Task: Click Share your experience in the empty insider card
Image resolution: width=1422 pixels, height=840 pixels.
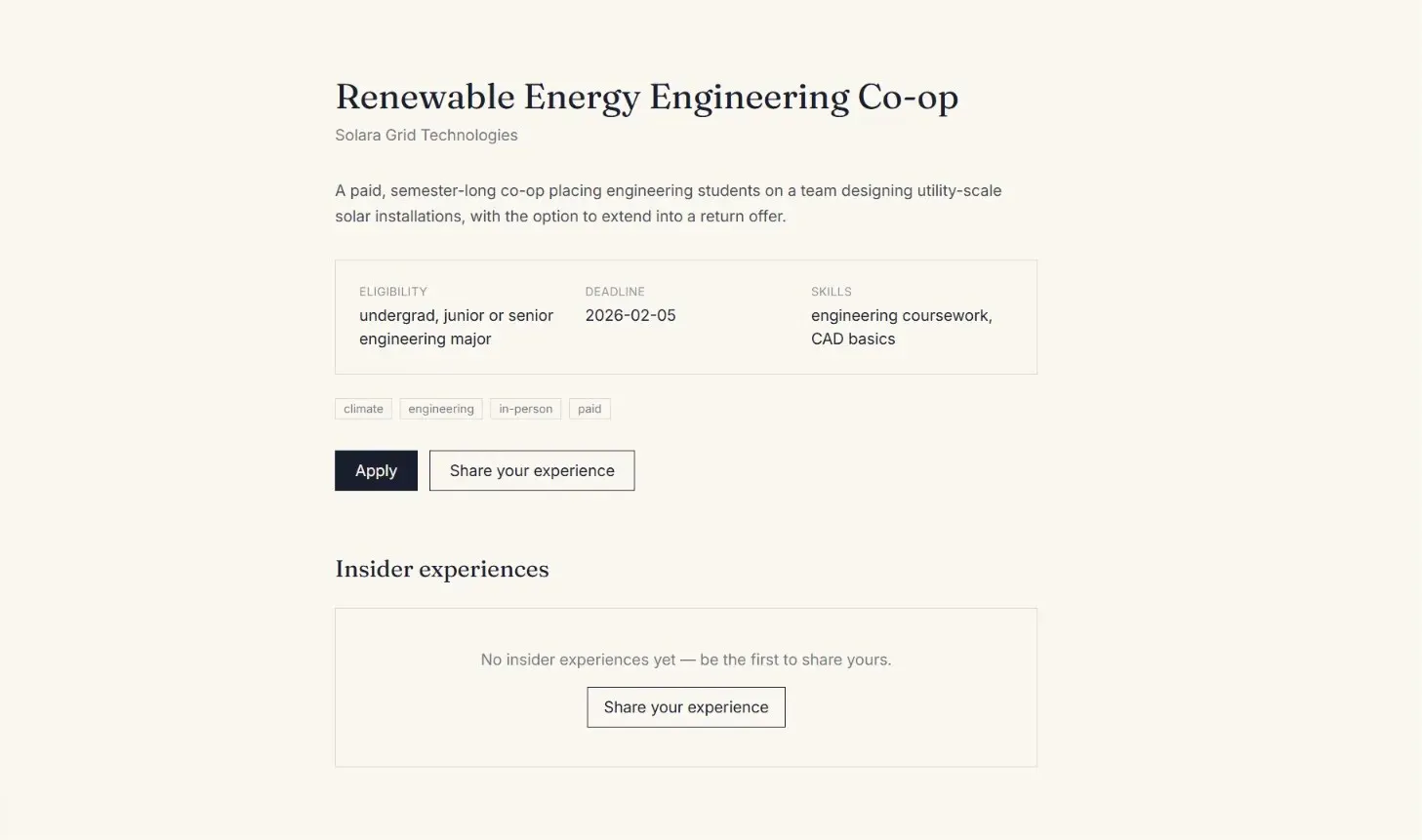Action: [x=686, y=707]
